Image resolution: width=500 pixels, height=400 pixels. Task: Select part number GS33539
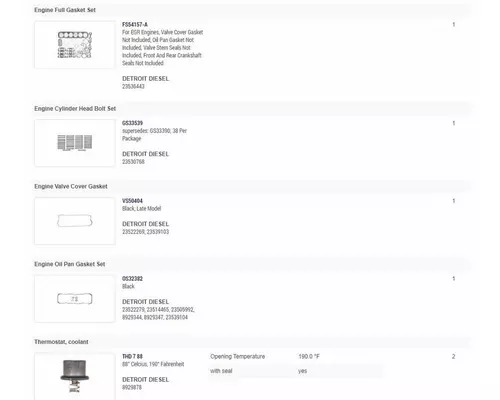132,123
